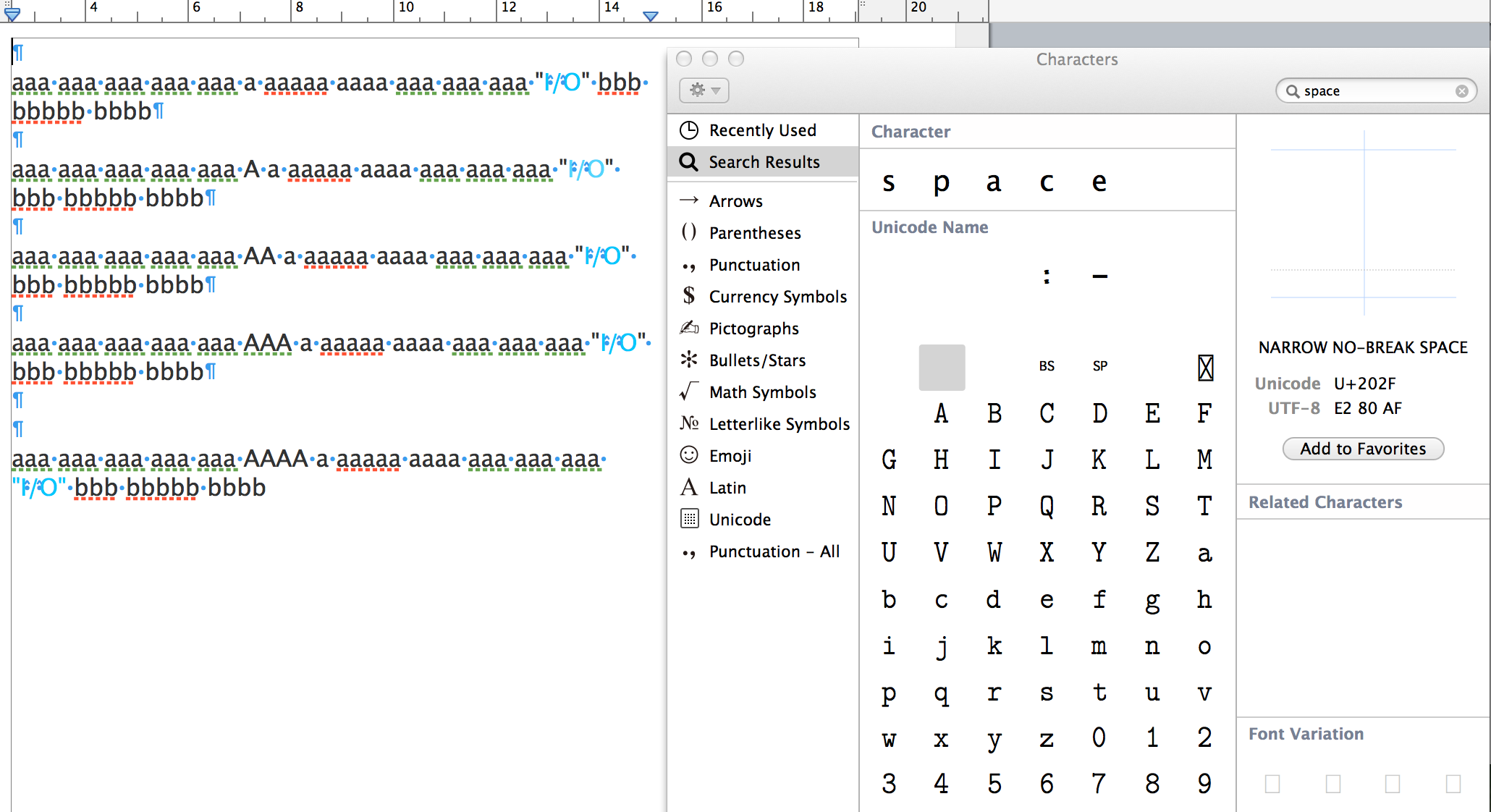Viewport: 1491px width, 812px height.
Task: Click right indent marker on ruler
Action: pyautogui.click(x=651, y=16)
